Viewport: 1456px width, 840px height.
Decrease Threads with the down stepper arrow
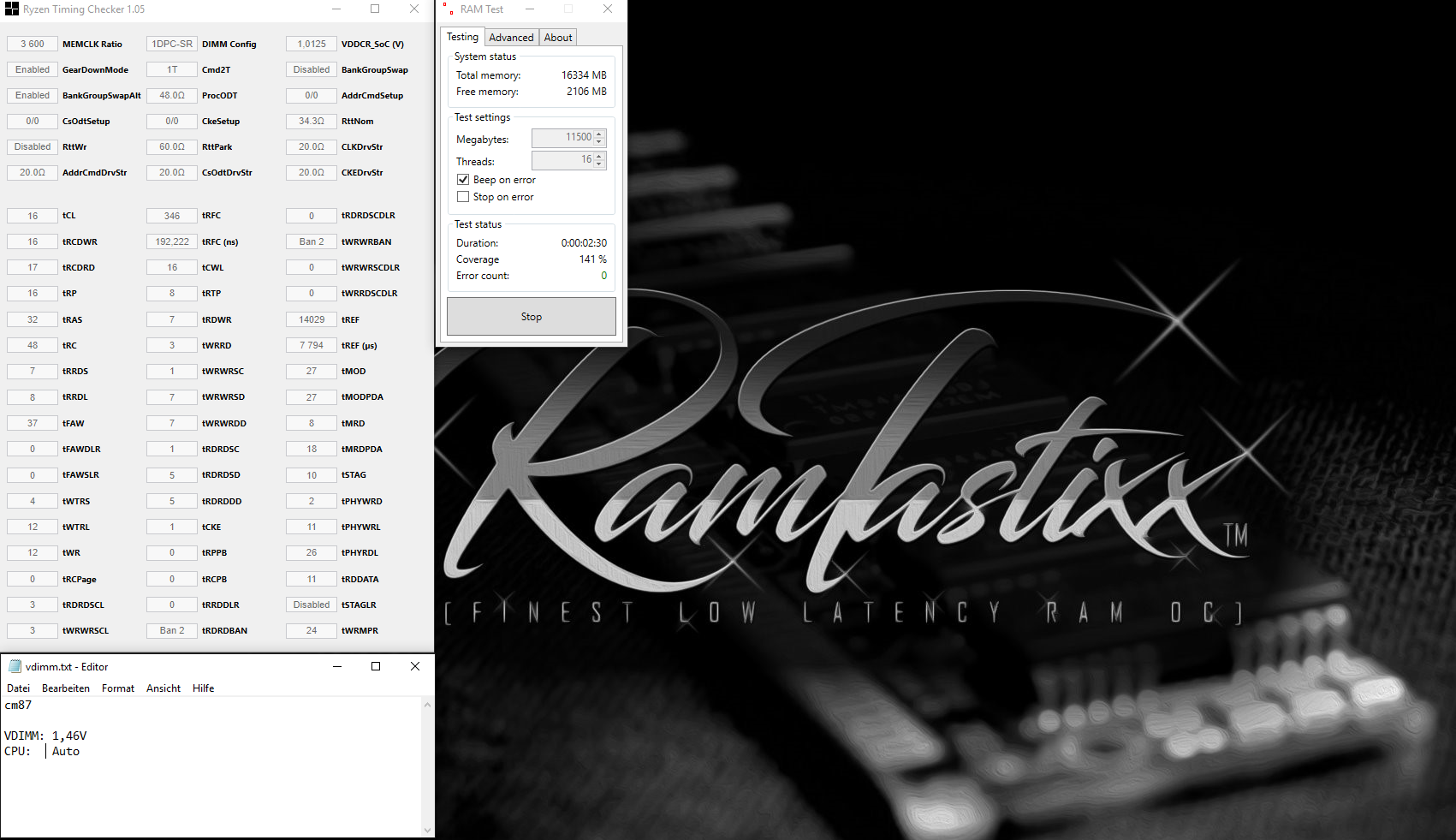599,164
